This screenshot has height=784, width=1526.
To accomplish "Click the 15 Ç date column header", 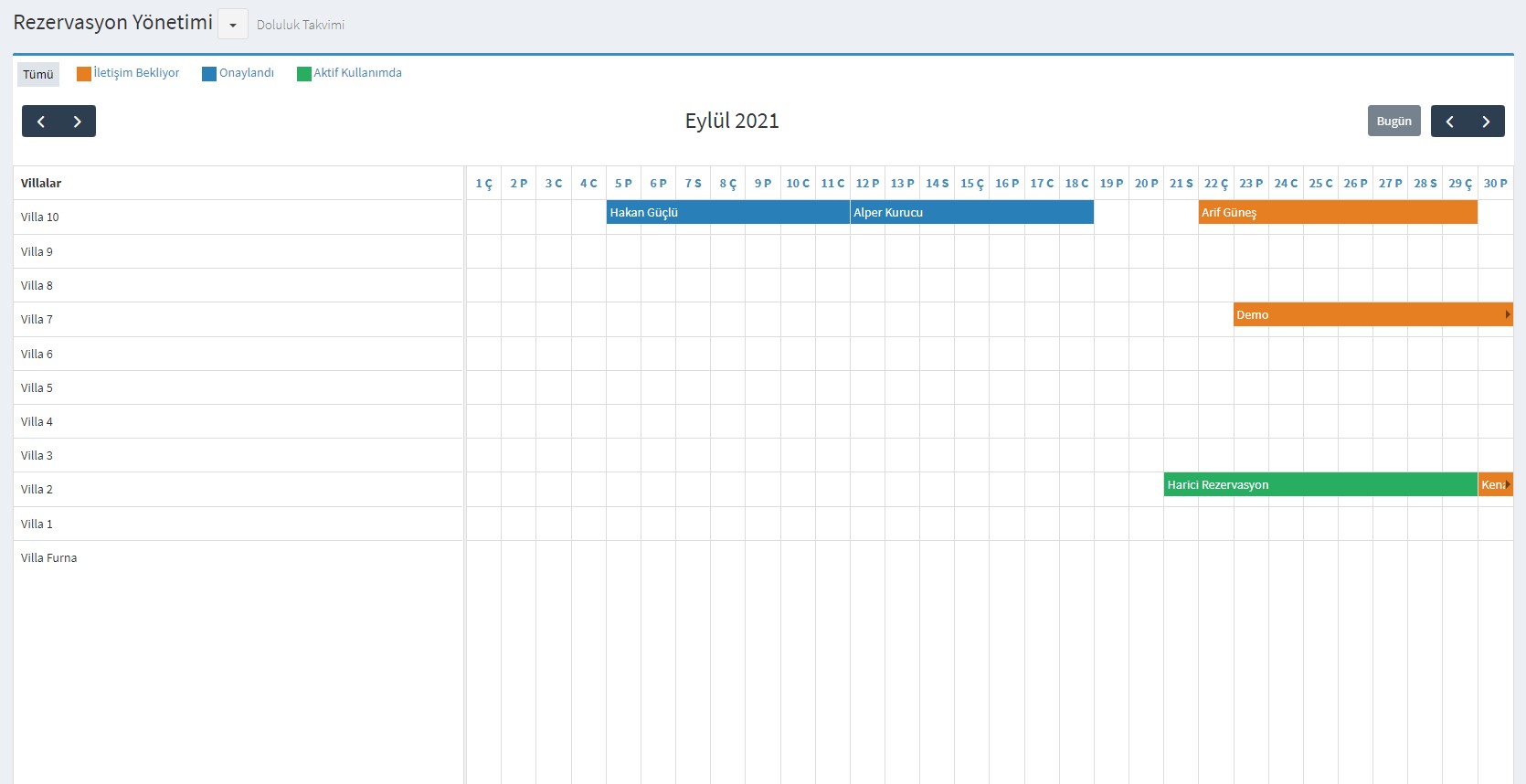I will tap(971, 184).
